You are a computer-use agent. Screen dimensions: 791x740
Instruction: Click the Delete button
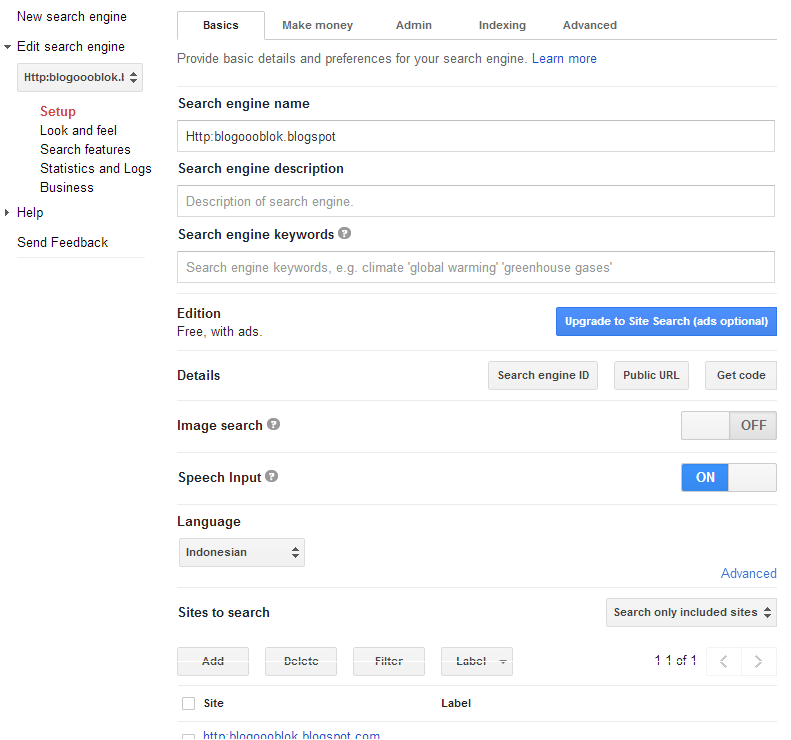coord(301,661)
